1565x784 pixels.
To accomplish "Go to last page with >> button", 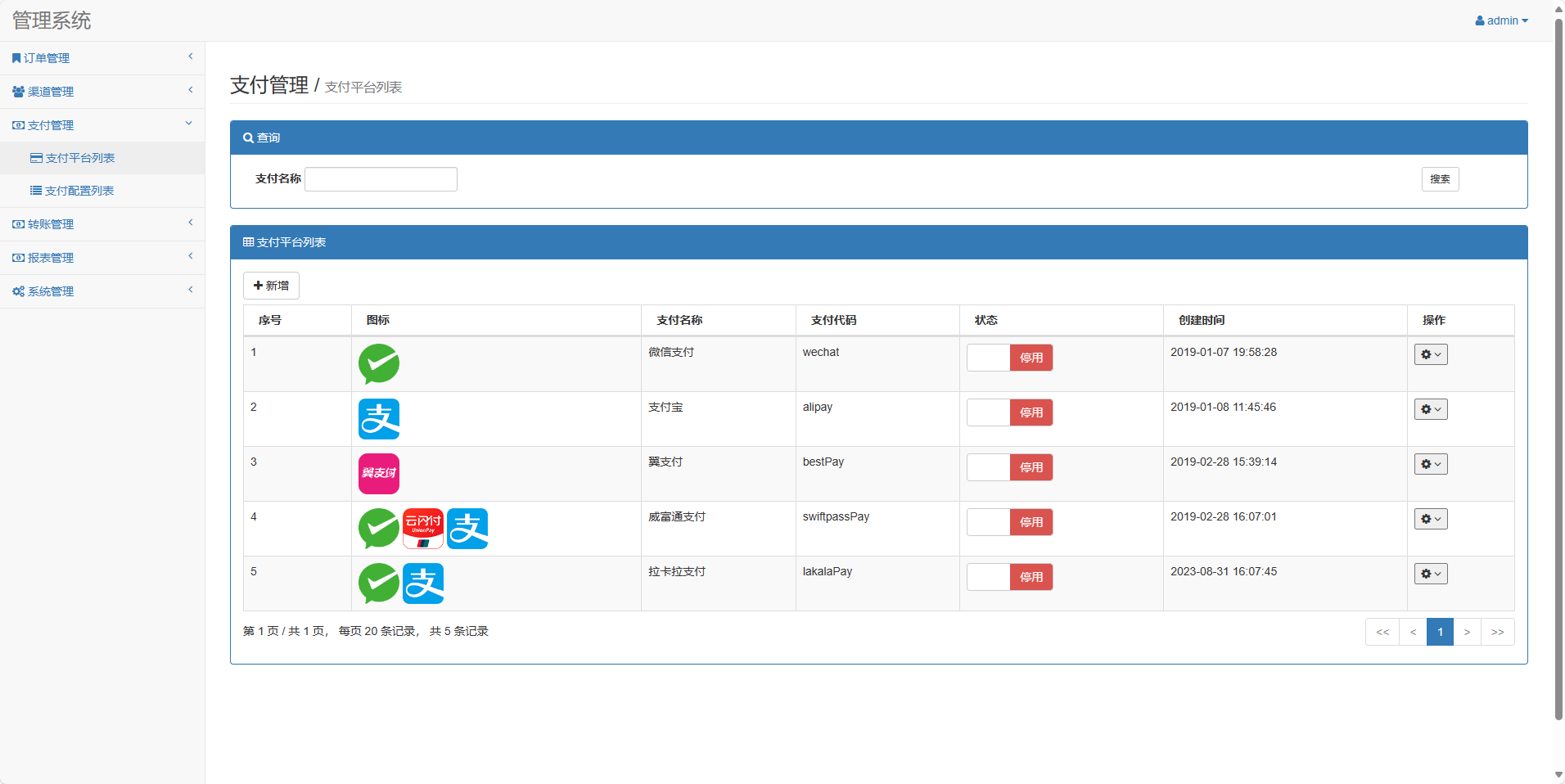I will coord(1497,632).
